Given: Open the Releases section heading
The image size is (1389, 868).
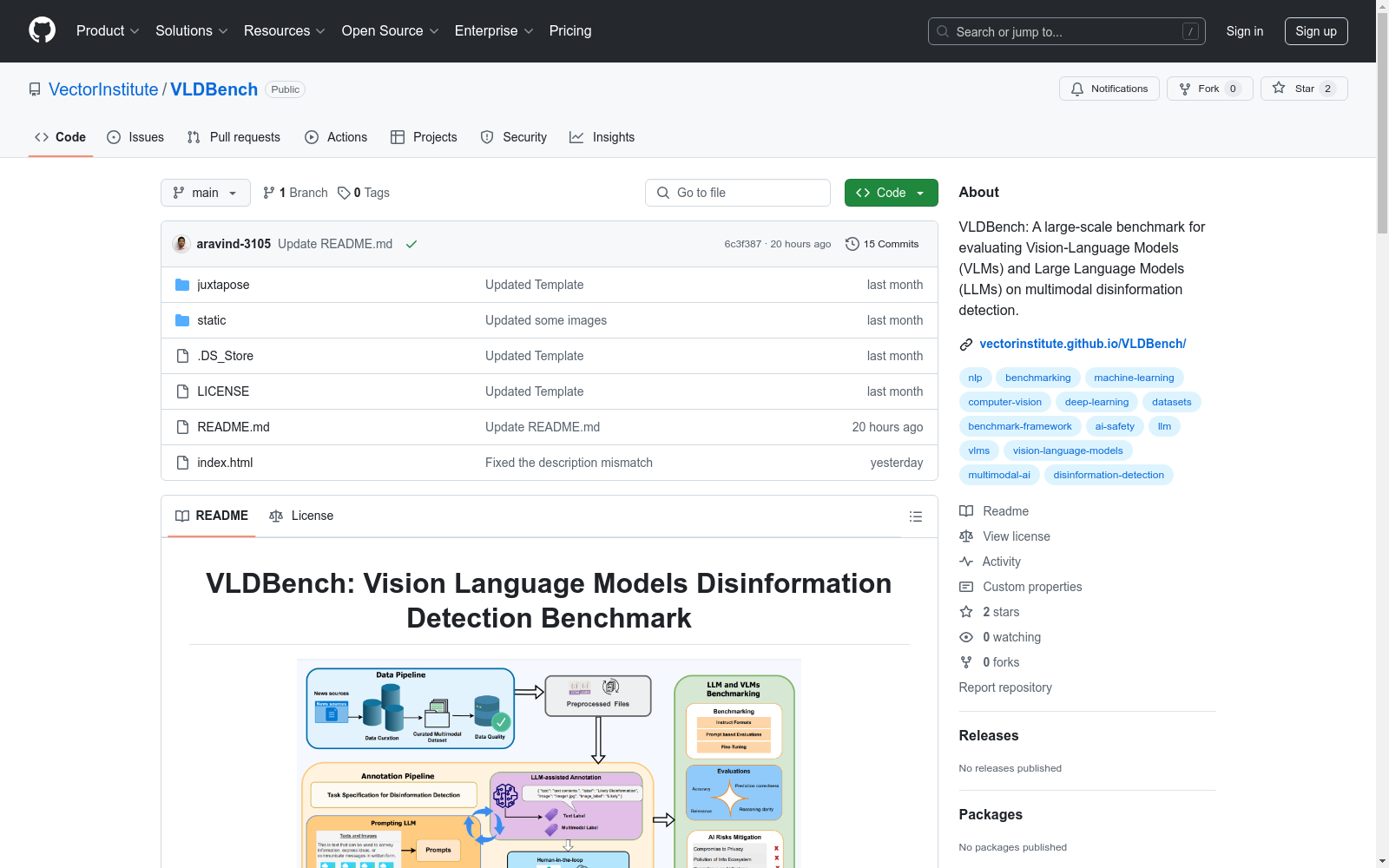Looking at the screenshot, I should point(989,735).
